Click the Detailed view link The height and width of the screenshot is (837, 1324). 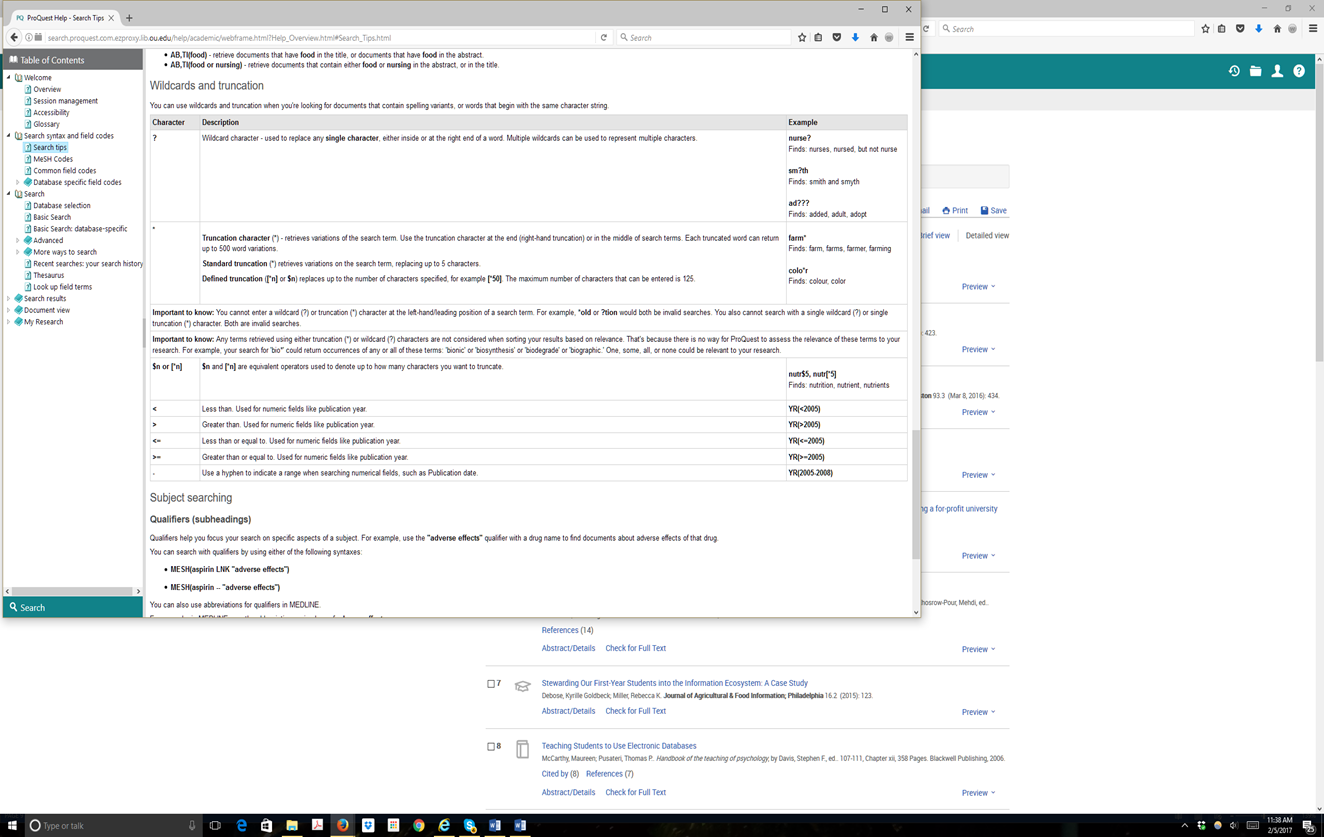point(986,236)
